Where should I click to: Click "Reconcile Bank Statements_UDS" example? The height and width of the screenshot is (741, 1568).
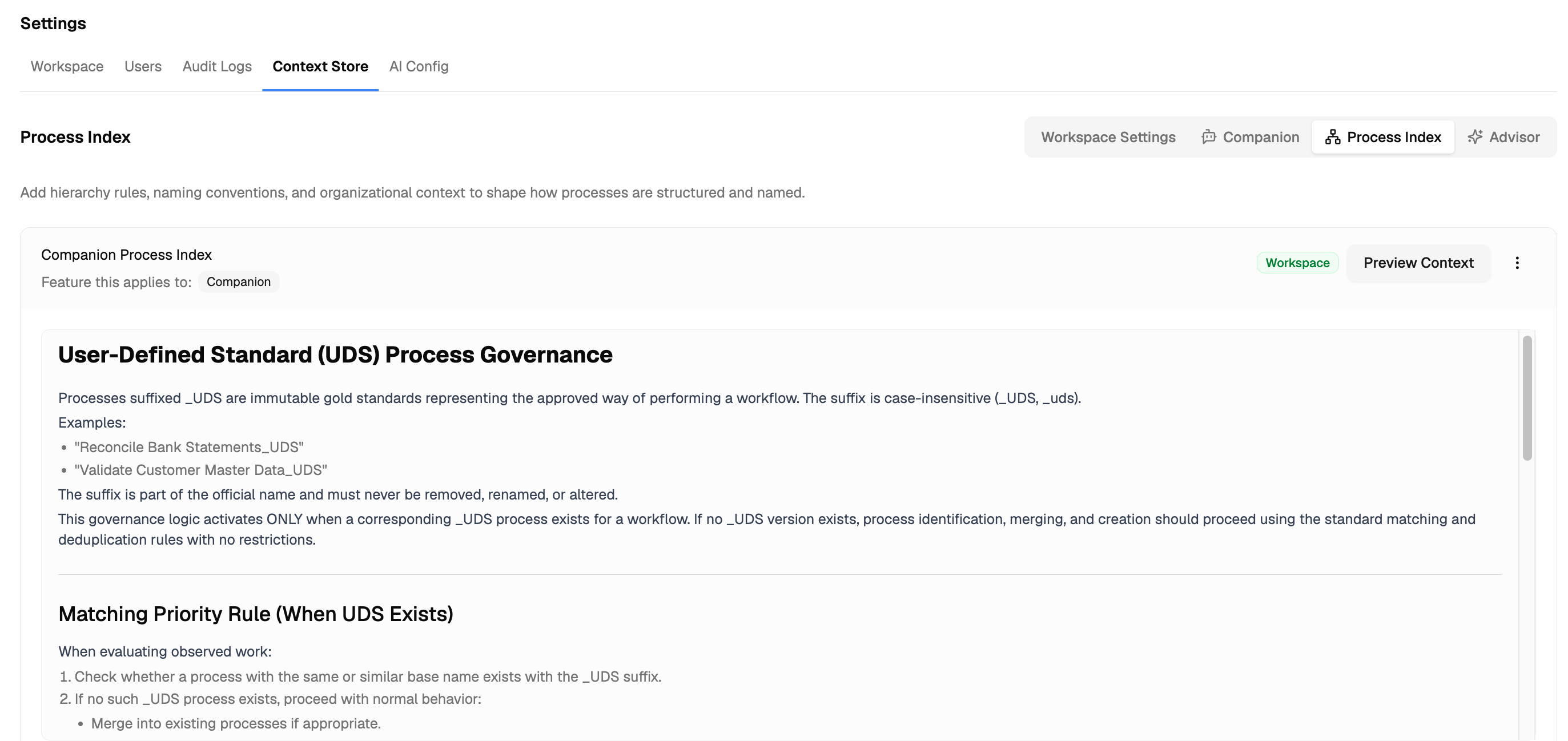pyautogui.click(x=188, y=447)
